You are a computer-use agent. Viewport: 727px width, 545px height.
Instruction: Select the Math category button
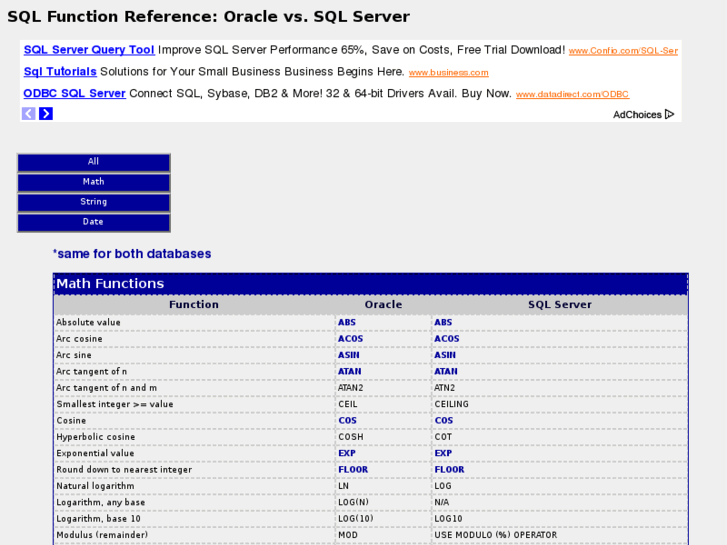(94, 182)
